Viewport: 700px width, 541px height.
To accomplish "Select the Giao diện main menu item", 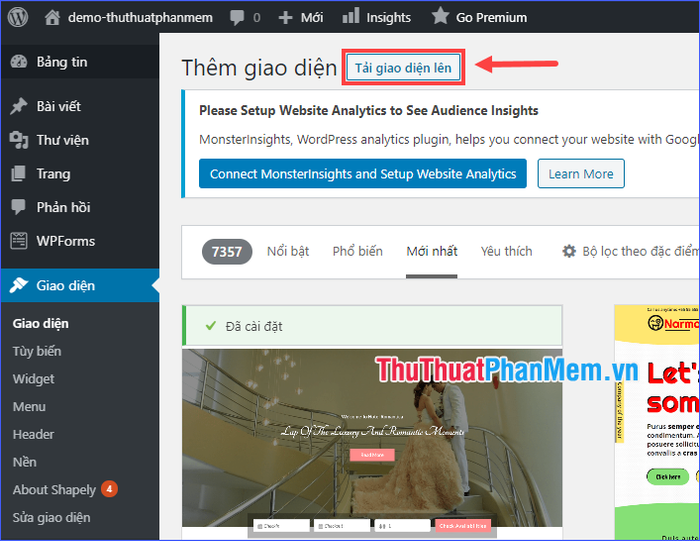I will pyautogui.click(x=80, y=285).
